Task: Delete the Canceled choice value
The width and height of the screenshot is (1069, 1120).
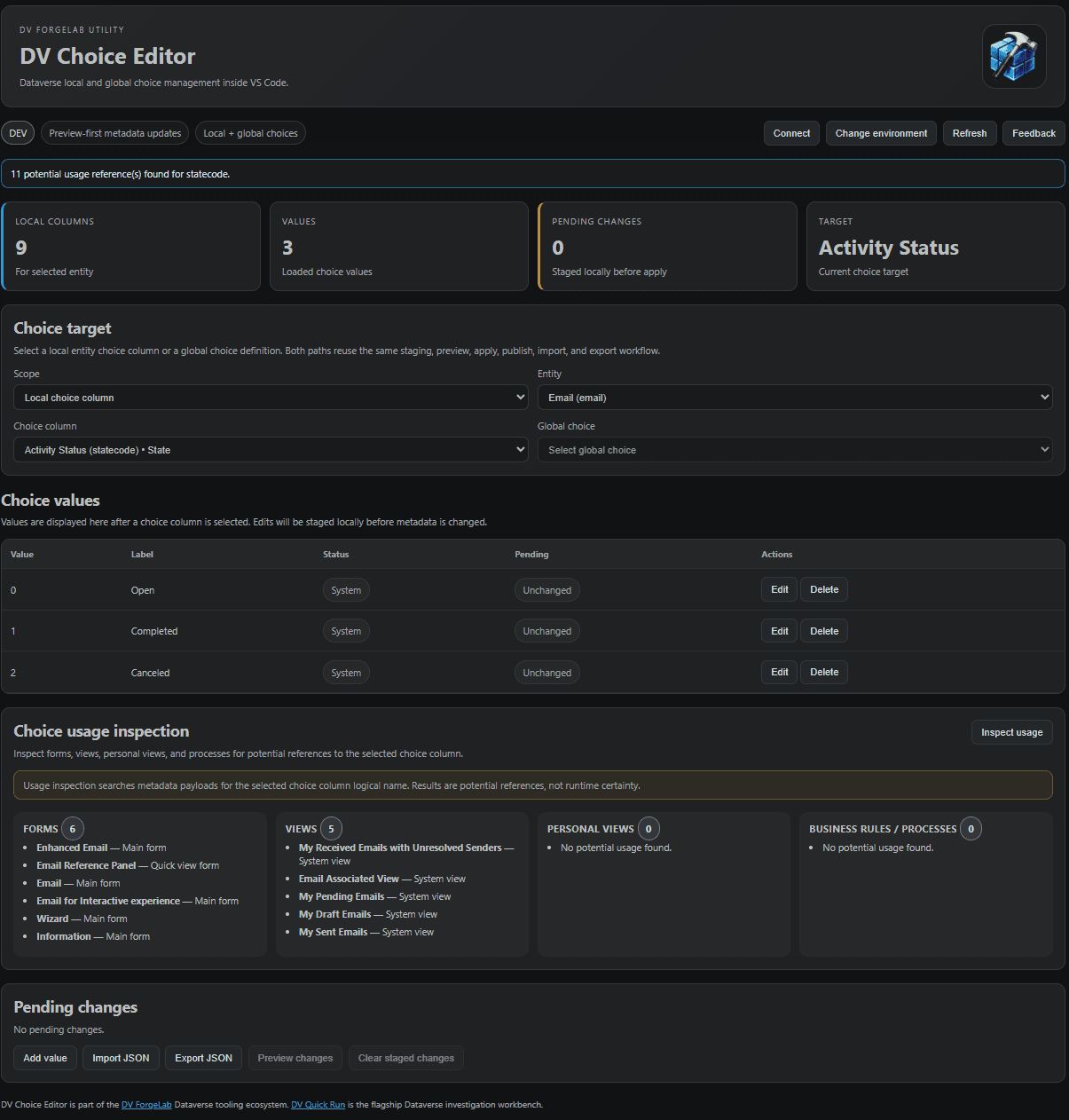Action: [824, 672]
